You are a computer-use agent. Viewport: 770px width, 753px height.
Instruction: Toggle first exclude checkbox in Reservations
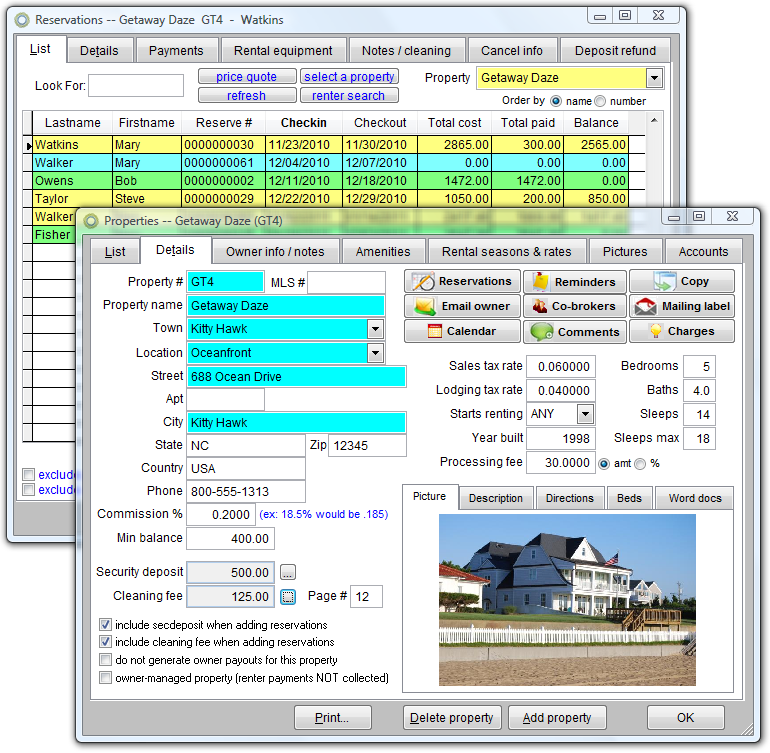coord(28,474)
